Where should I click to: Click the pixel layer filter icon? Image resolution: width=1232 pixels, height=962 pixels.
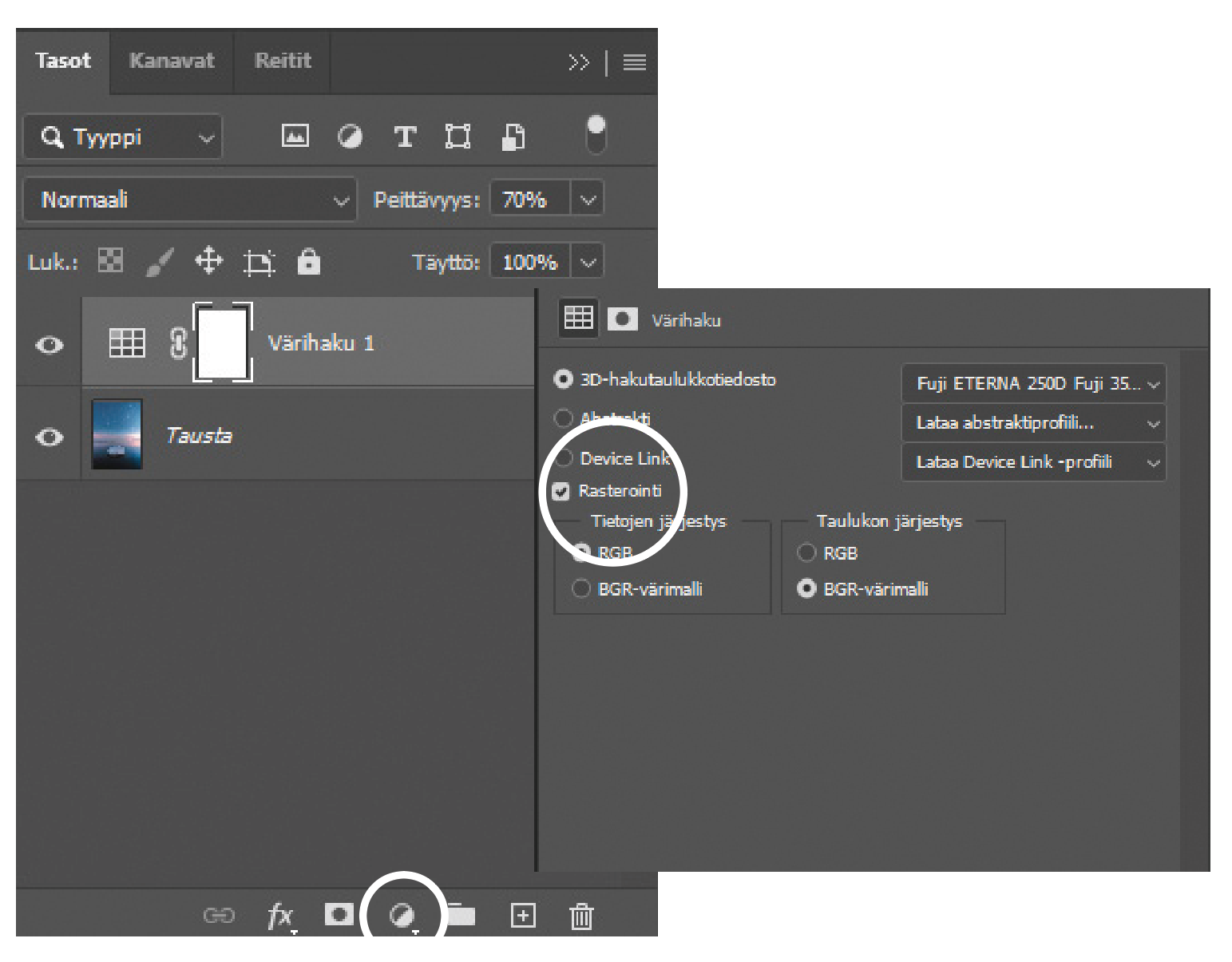click(295, 137)
